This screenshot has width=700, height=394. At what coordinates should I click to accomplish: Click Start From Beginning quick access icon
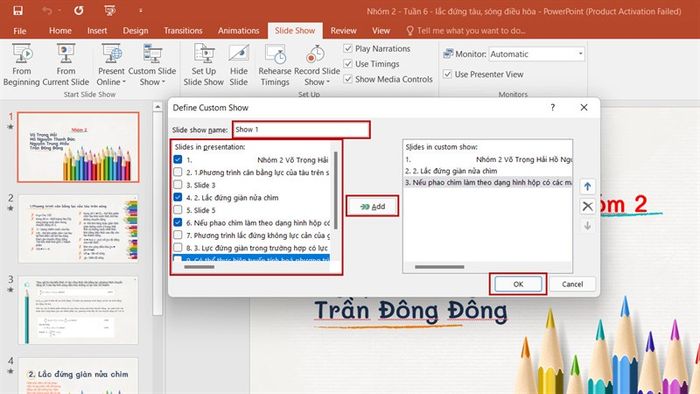pyautogui.click(x=110, y=11)
